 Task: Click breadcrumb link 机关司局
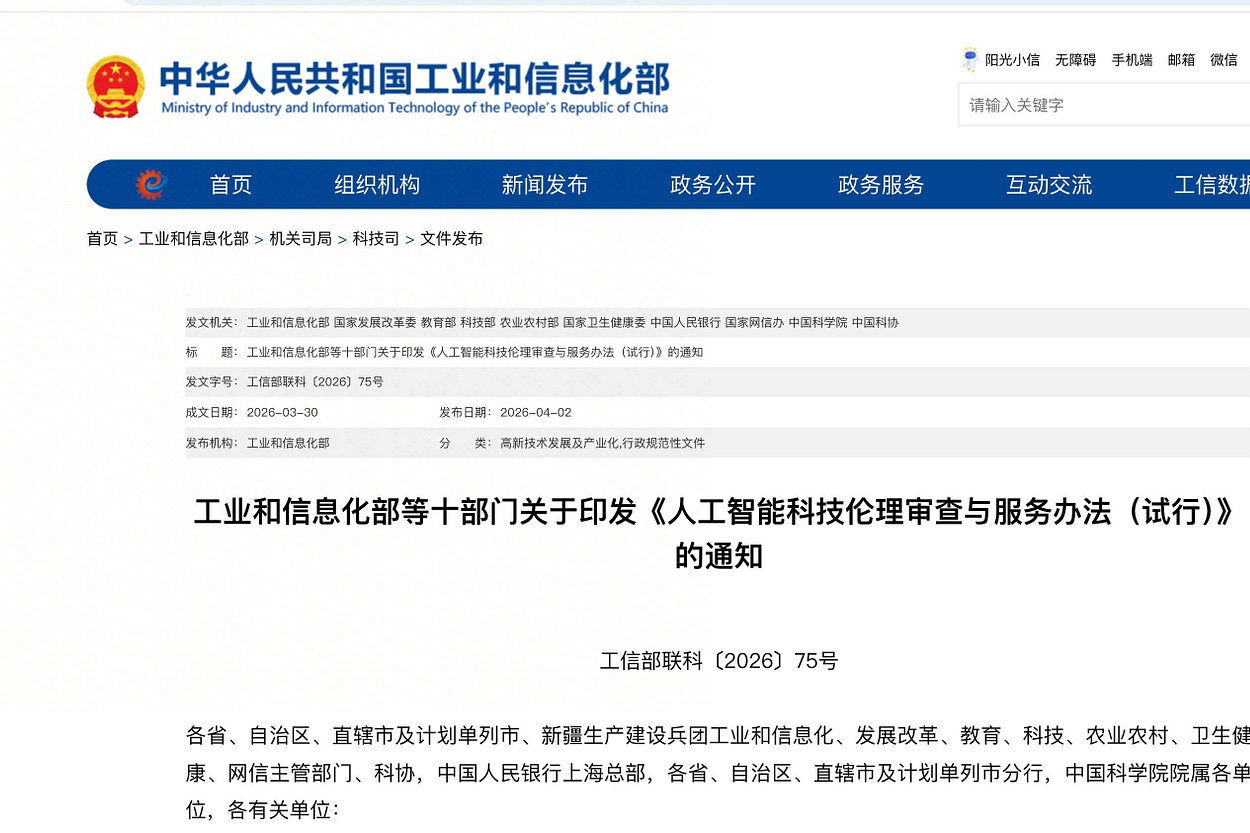point(300,239)
